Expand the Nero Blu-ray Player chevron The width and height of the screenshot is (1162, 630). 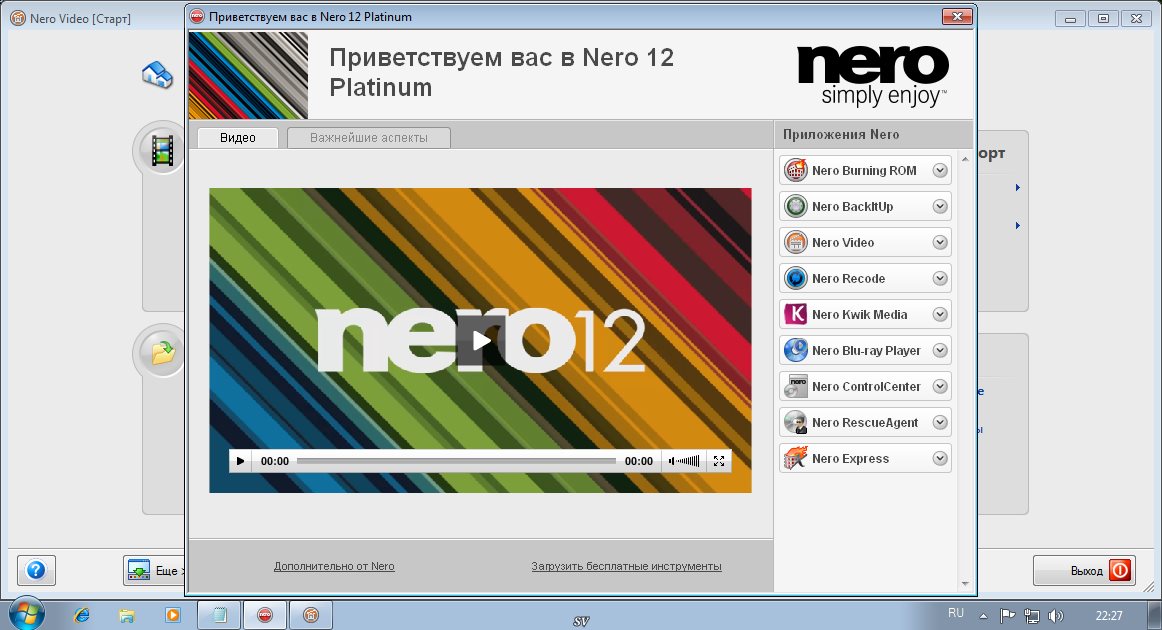940,351
